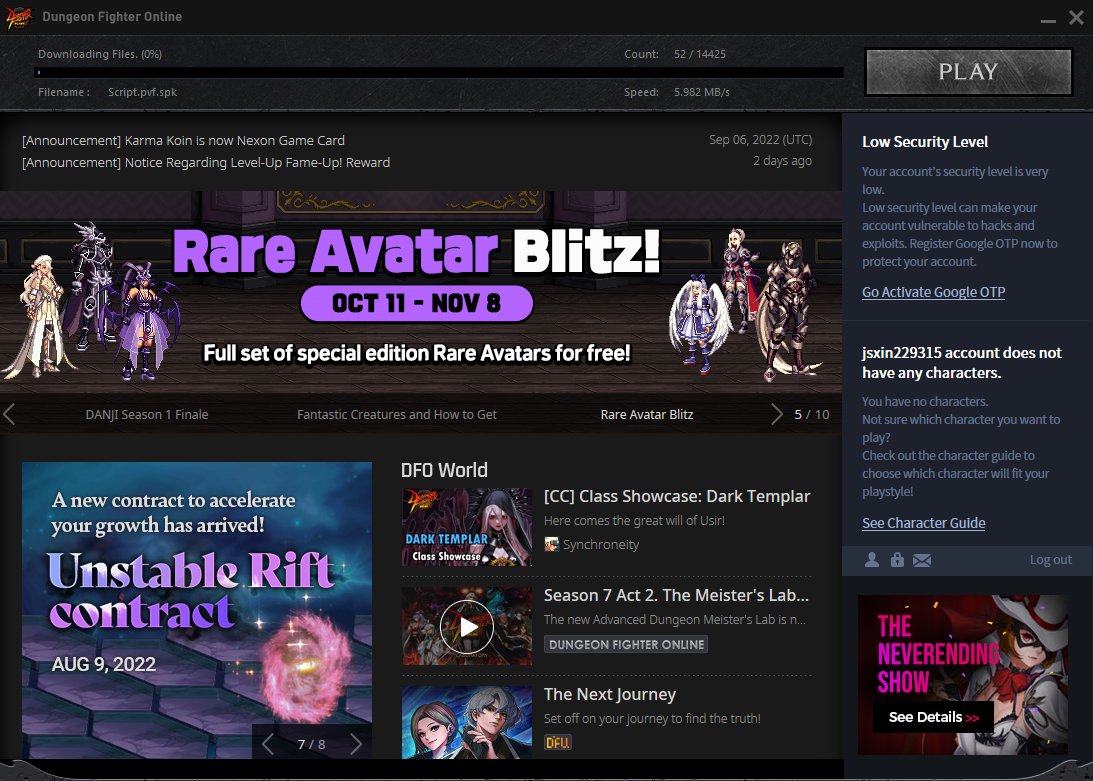Open the profile person icon
Screen dimensions: 1093x781
pos(871,559)
